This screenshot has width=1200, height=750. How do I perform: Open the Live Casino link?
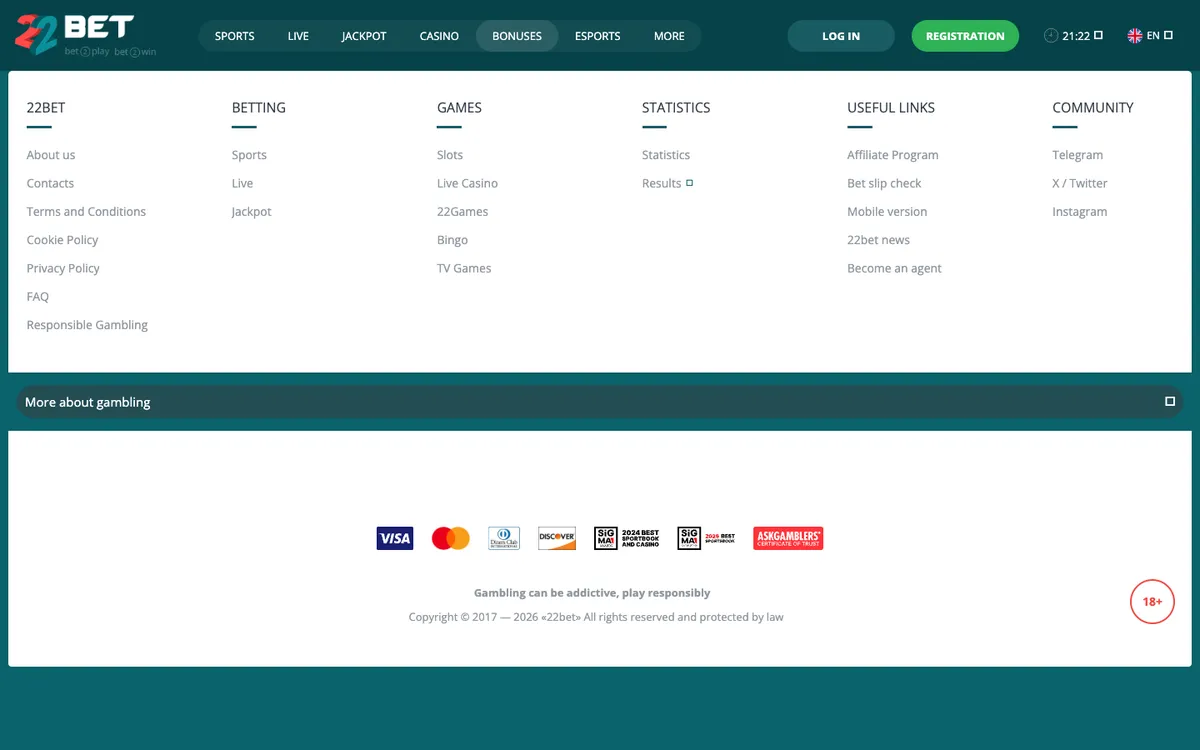click(467, 183)
